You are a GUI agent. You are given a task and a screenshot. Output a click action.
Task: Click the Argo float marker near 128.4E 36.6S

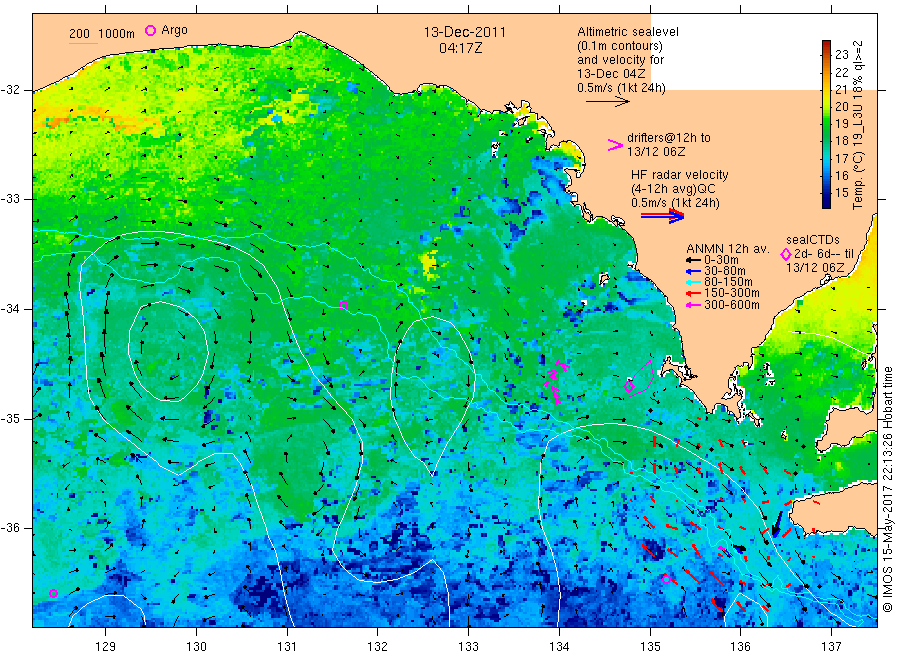tap(53, 593)
